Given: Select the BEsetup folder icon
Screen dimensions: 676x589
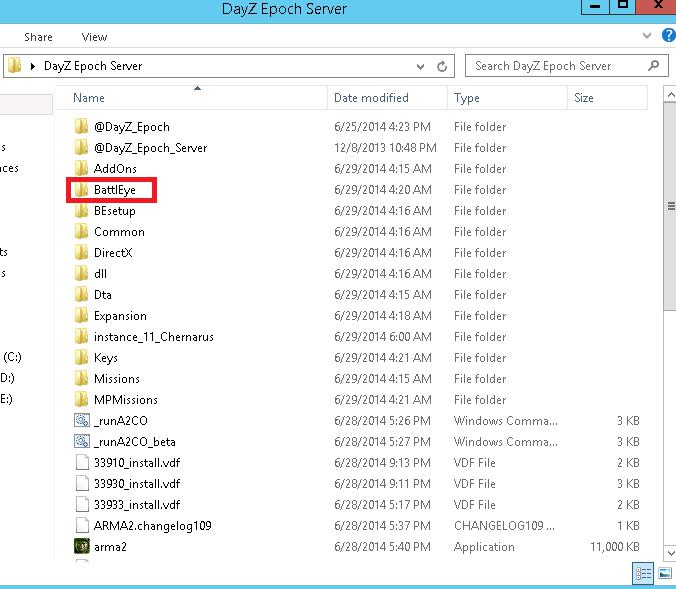Looking at the screenshot, I should 81,211.
